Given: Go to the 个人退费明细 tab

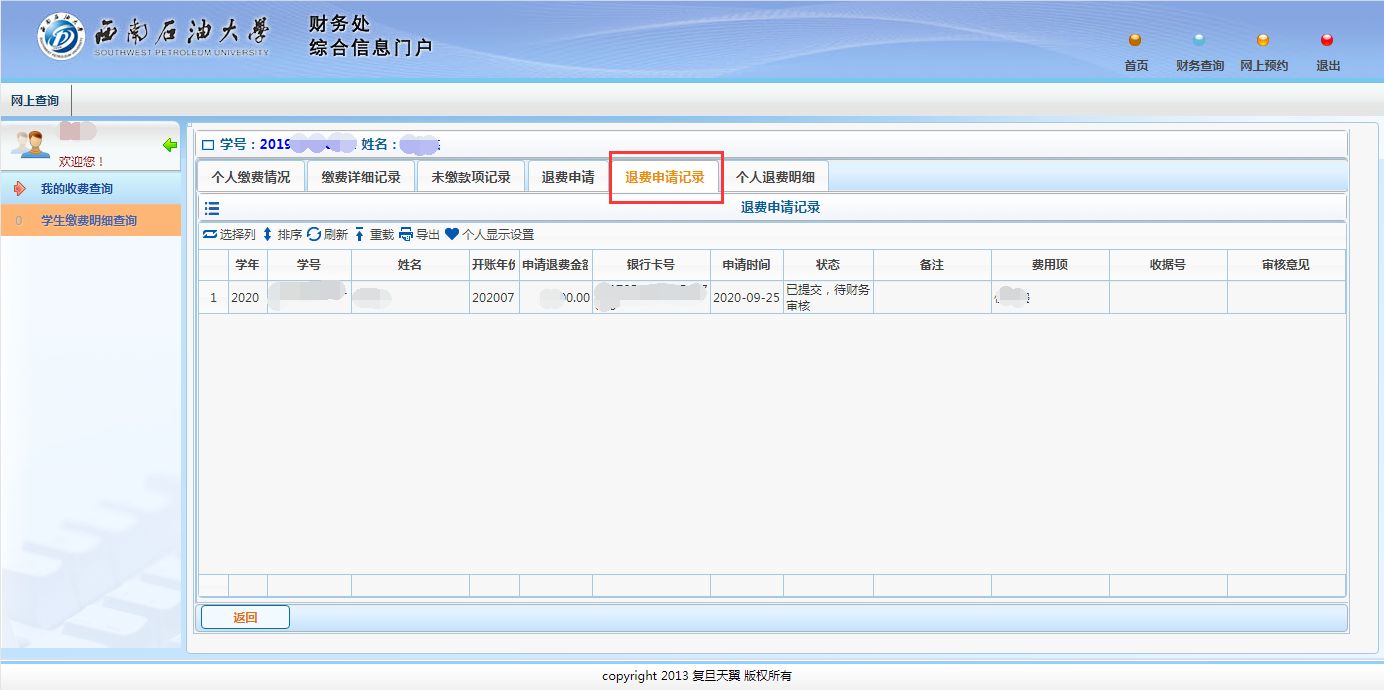Looking at the screenshot, I should pos(775,177).
